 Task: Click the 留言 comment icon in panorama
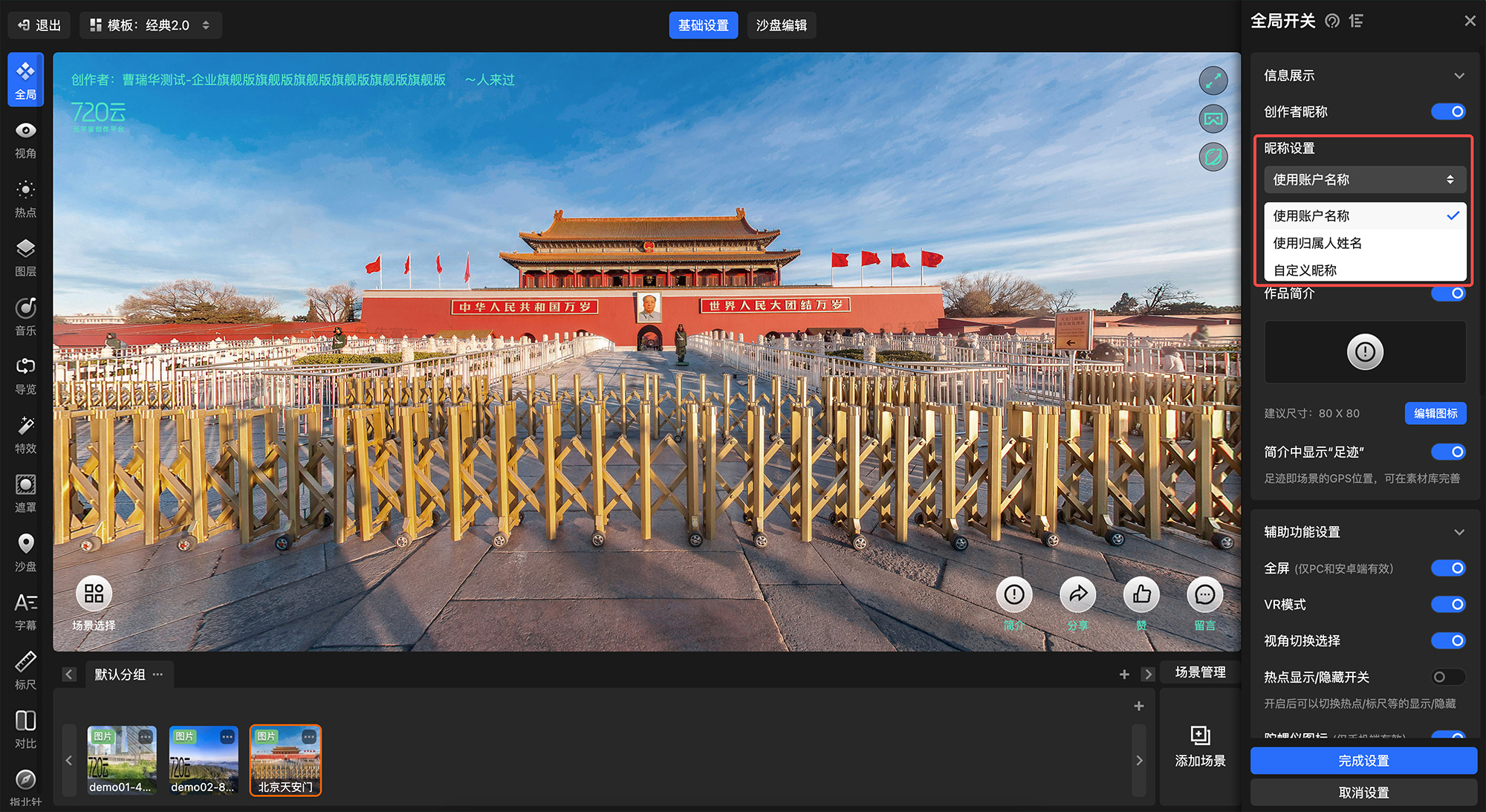pyautogui.click(x=1204, y=594)
